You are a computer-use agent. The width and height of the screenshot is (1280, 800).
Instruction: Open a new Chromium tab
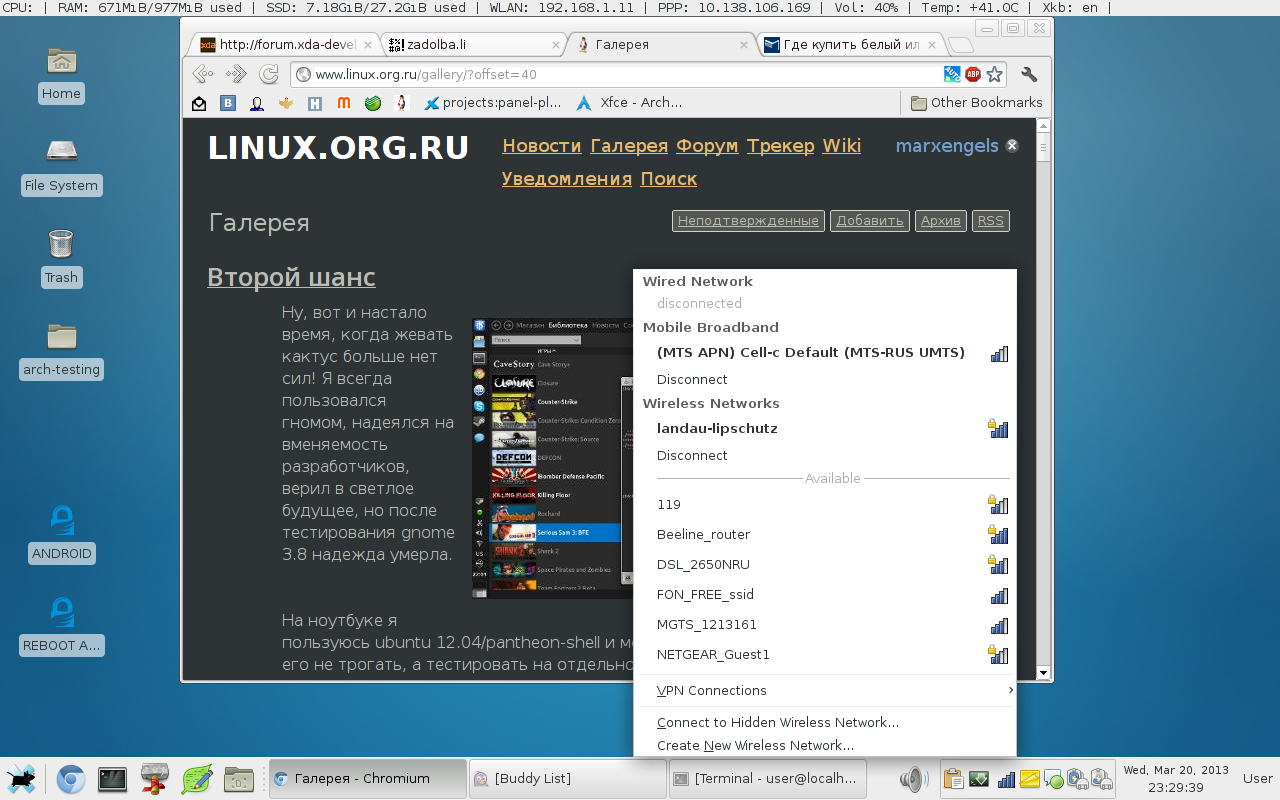tap(960, 45)
